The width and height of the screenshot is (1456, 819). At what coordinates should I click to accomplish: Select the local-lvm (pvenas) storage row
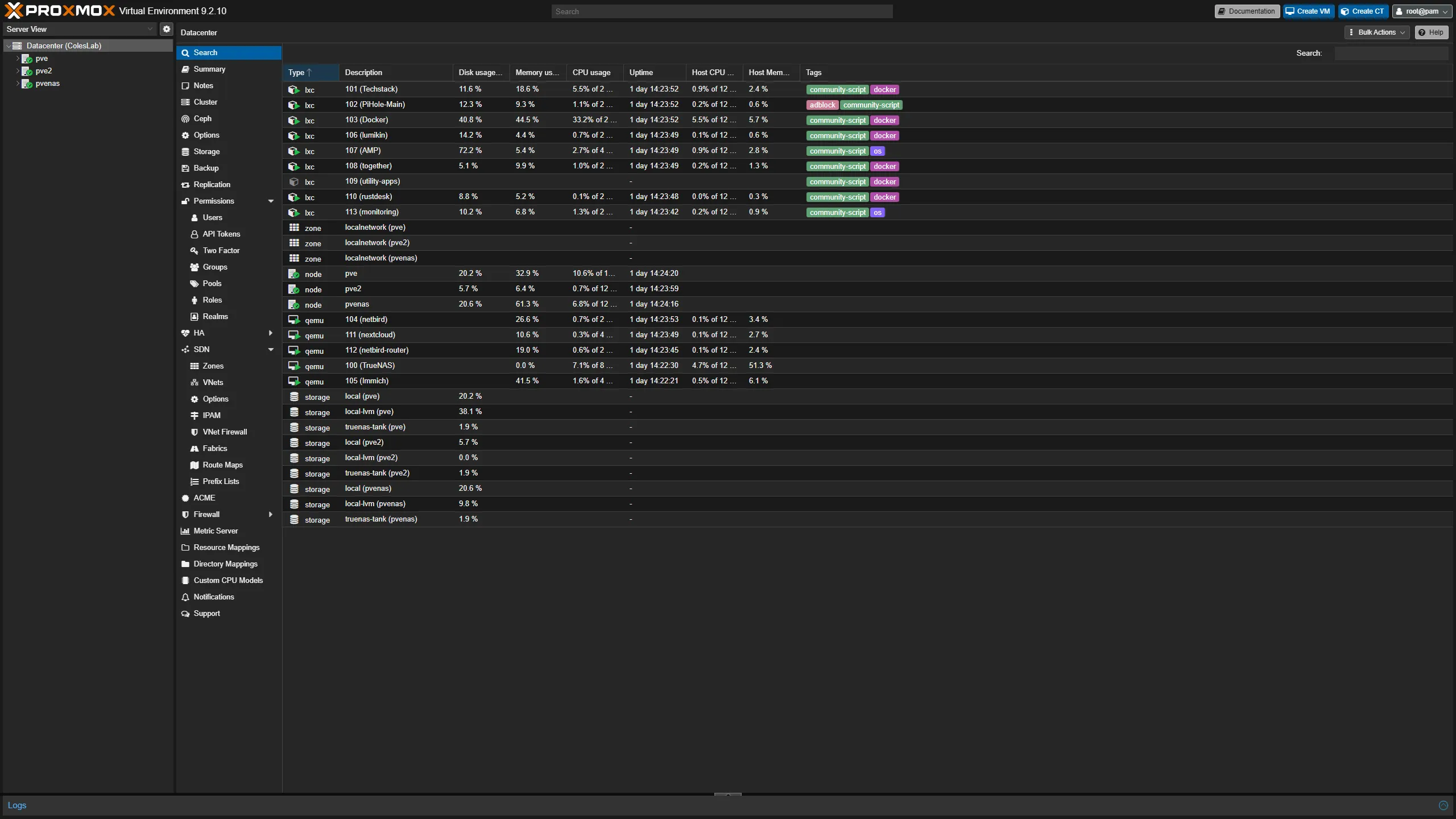pos(868,504)
